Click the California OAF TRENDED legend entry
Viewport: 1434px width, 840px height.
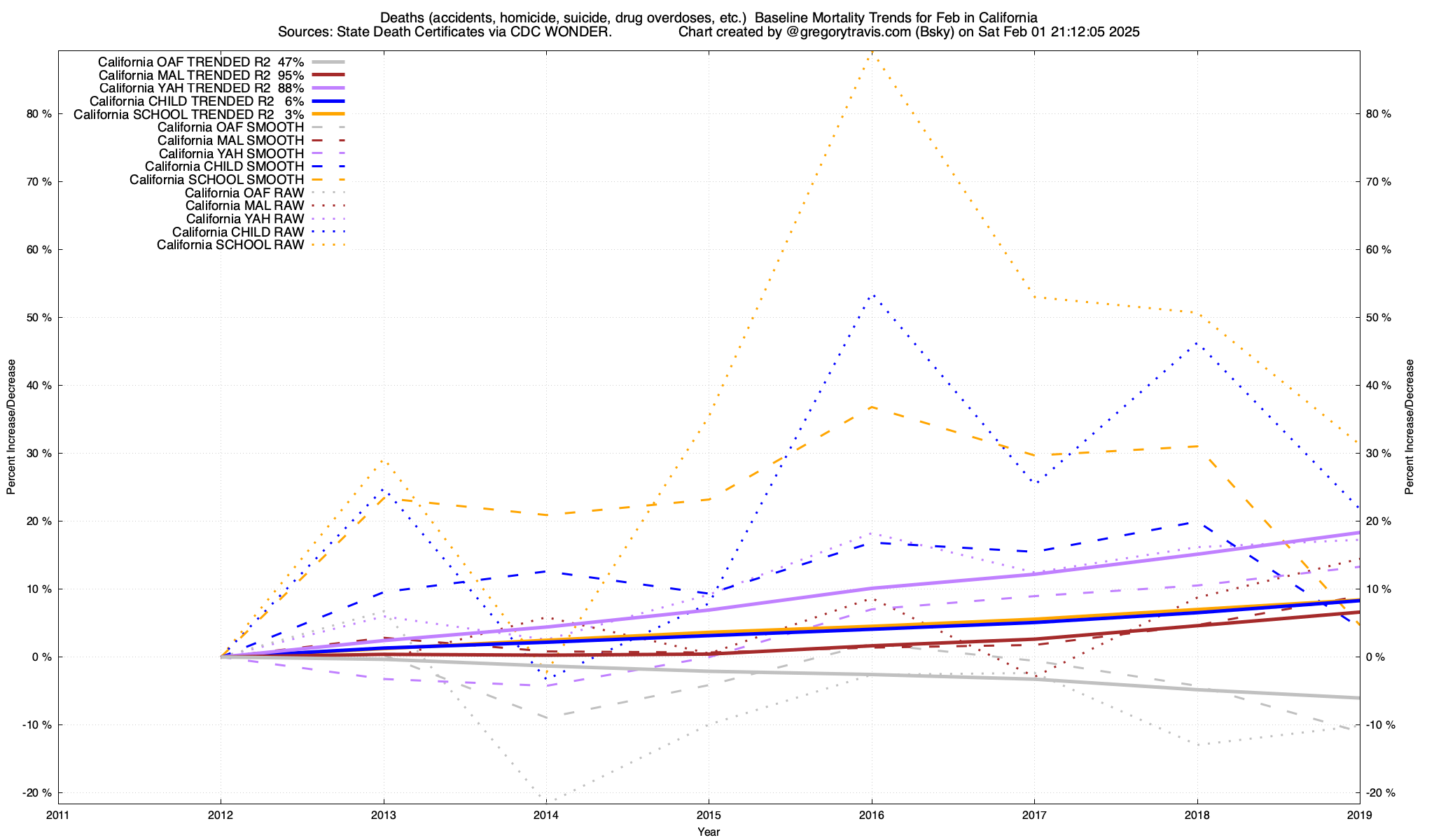pos(201,62)
